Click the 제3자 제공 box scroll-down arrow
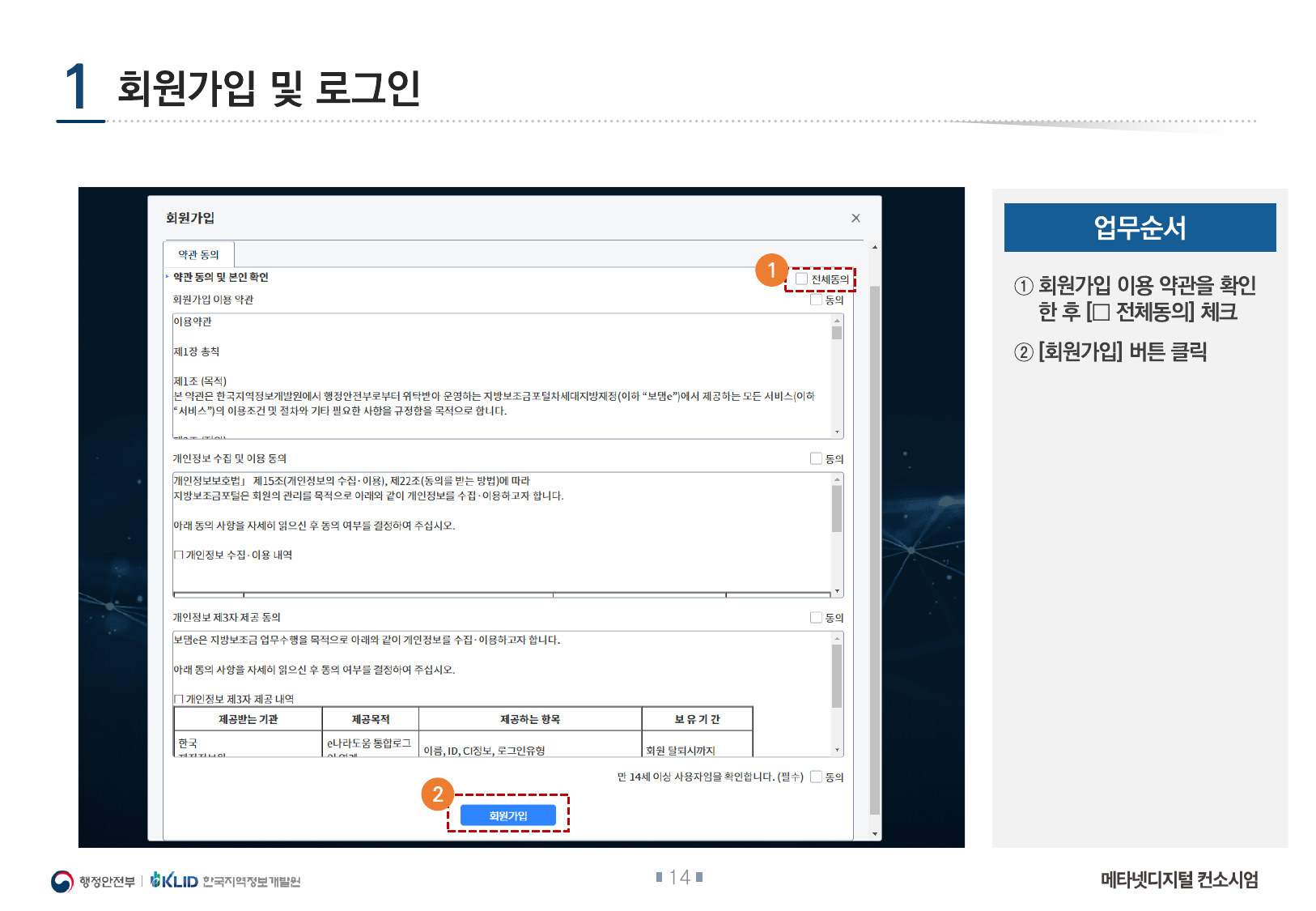Screen dimensions: 1316x911 coord(837,750)
